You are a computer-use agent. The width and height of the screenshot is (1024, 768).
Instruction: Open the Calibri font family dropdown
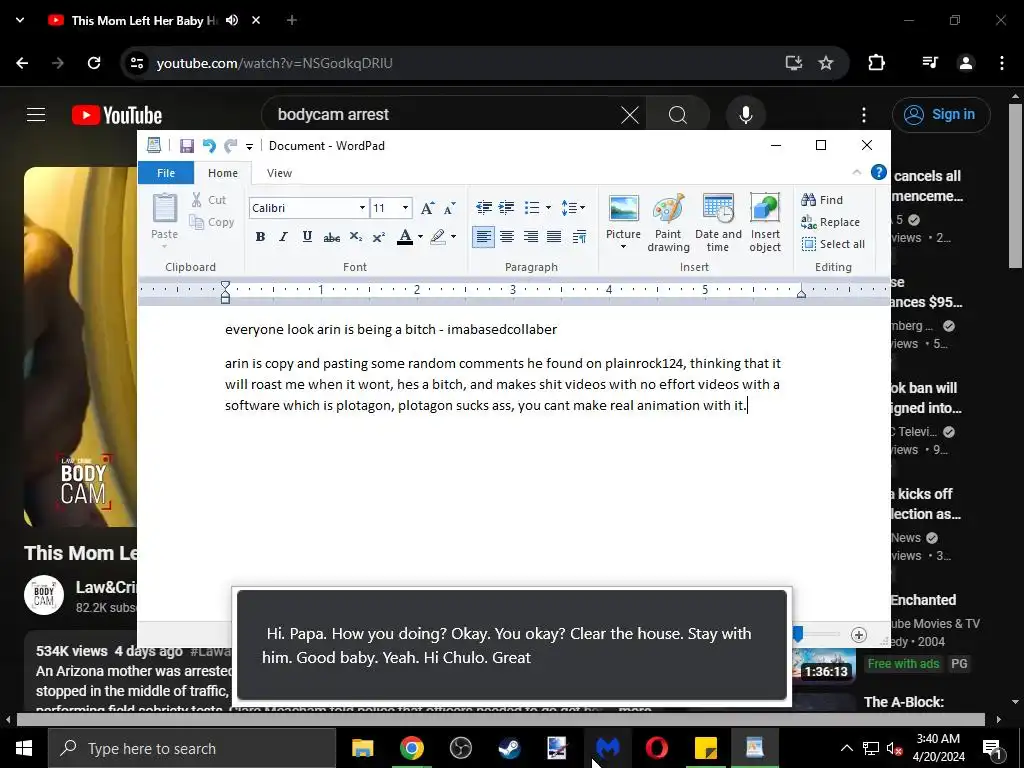pos(362,208)
